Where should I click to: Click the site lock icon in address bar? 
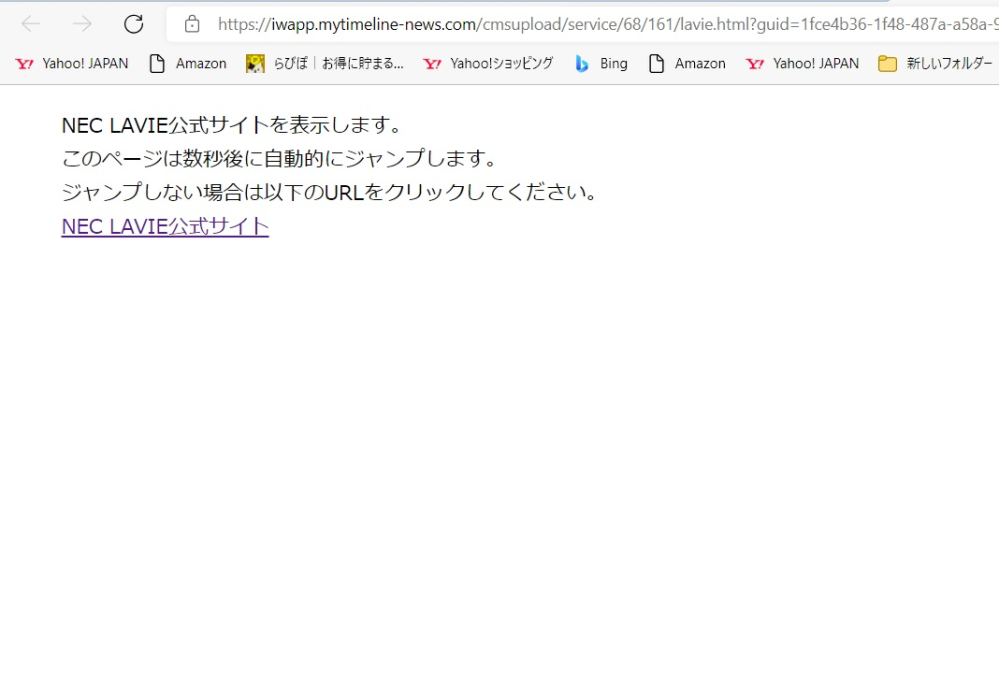(x=192, y=24)
